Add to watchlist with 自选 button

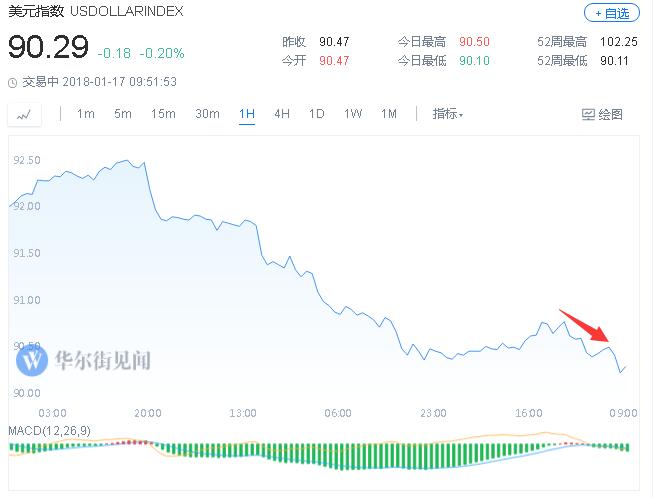coord(610,13)
